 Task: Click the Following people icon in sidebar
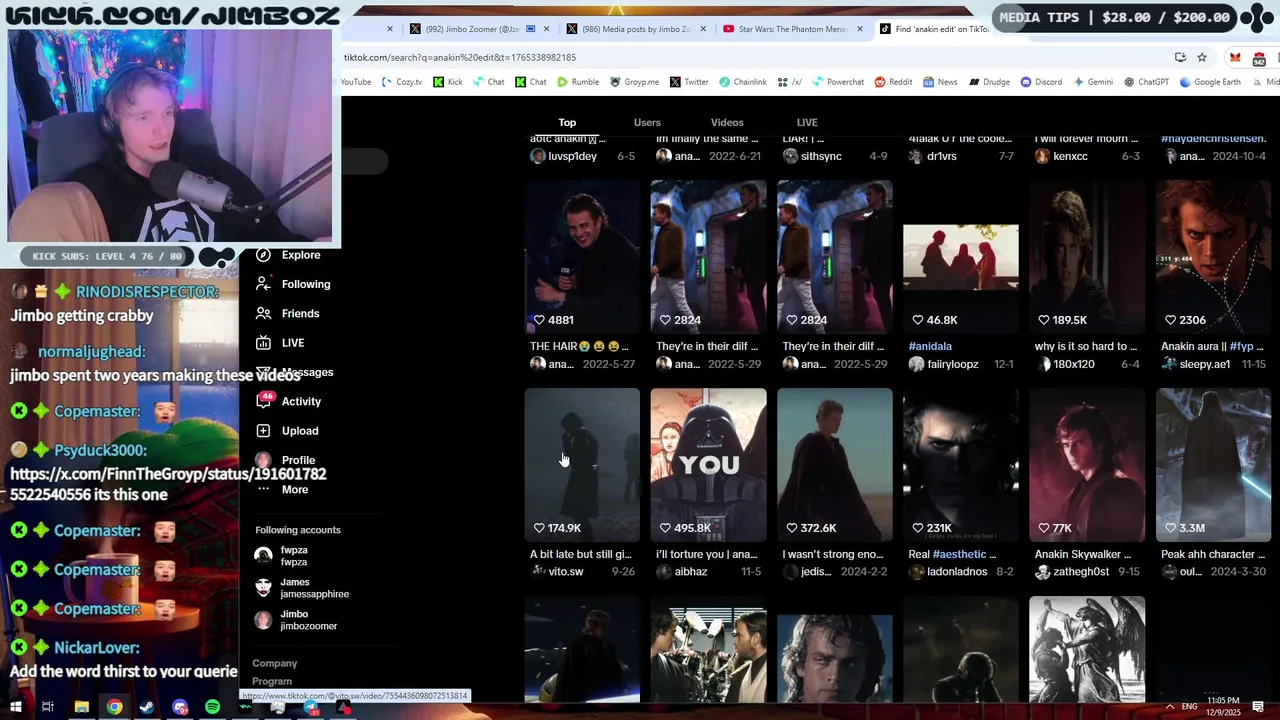263,284
